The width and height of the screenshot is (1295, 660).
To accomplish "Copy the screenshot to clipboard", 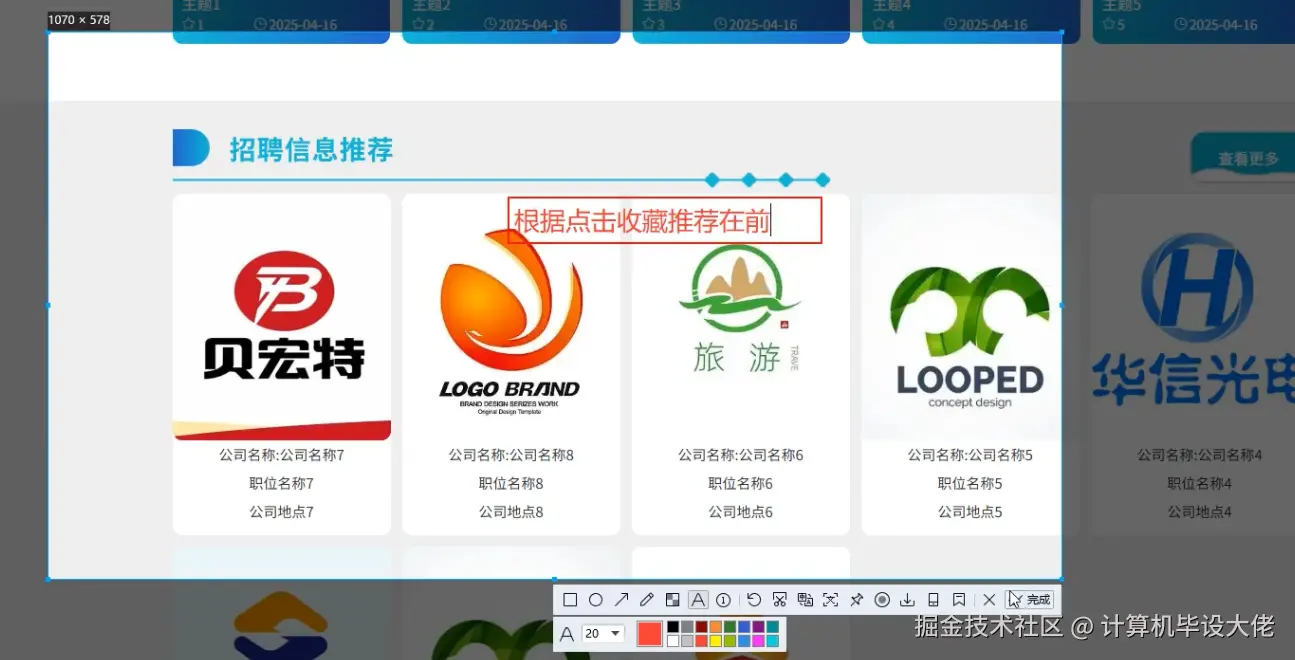I will 805,599.
